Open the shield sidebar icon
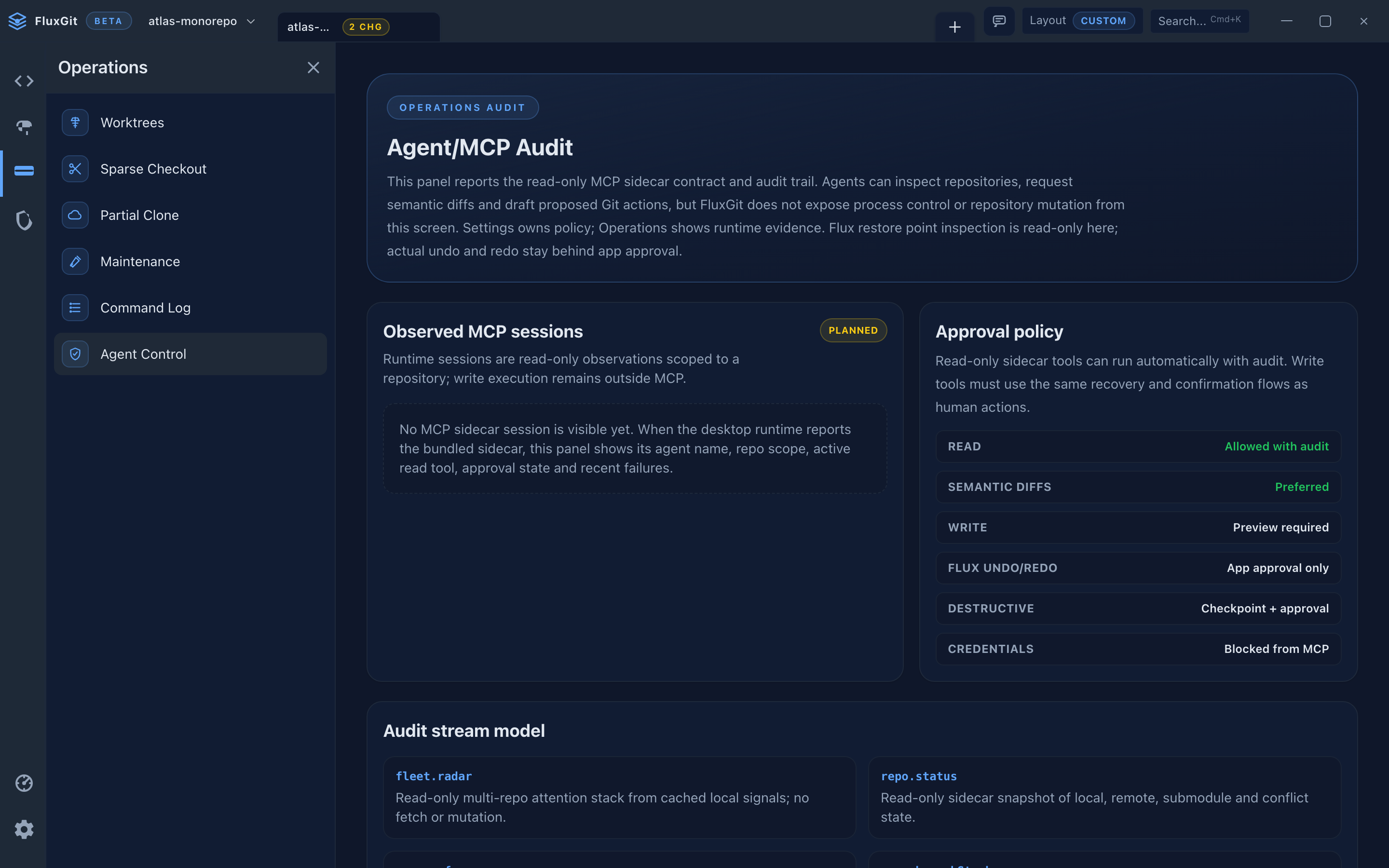 pos(24,220)
